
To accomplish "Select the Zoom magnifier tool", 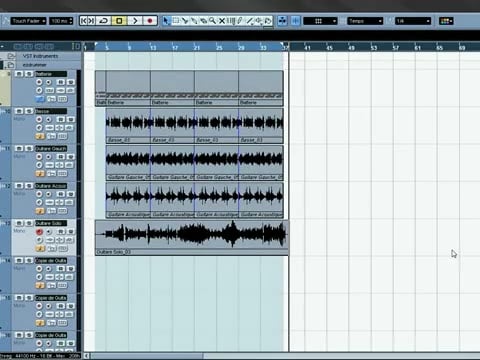I will tap(212, 21).
